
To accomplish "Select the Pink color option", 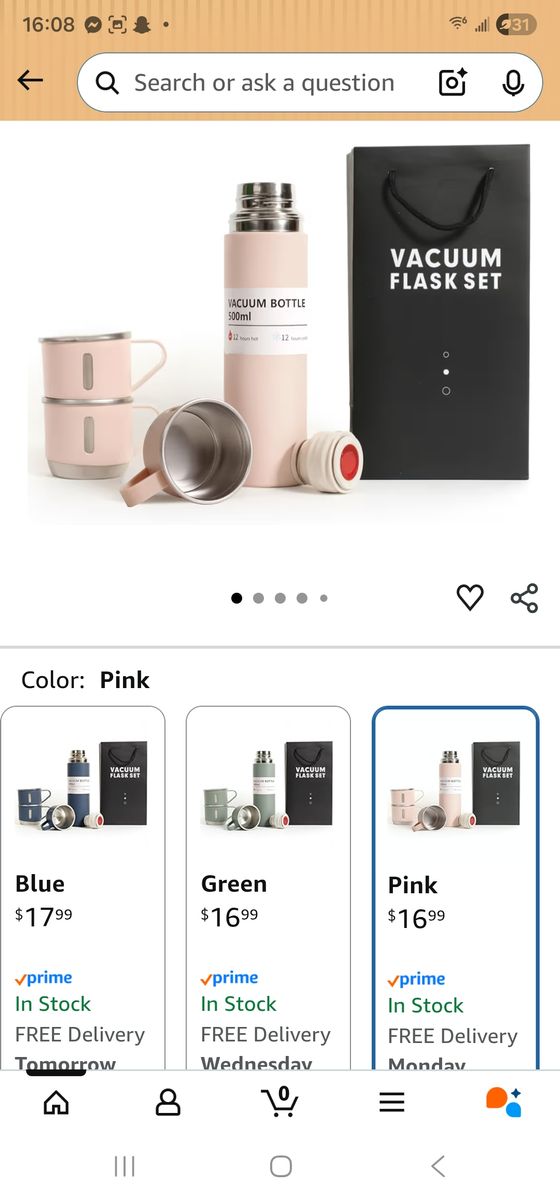I will point(455,888).
